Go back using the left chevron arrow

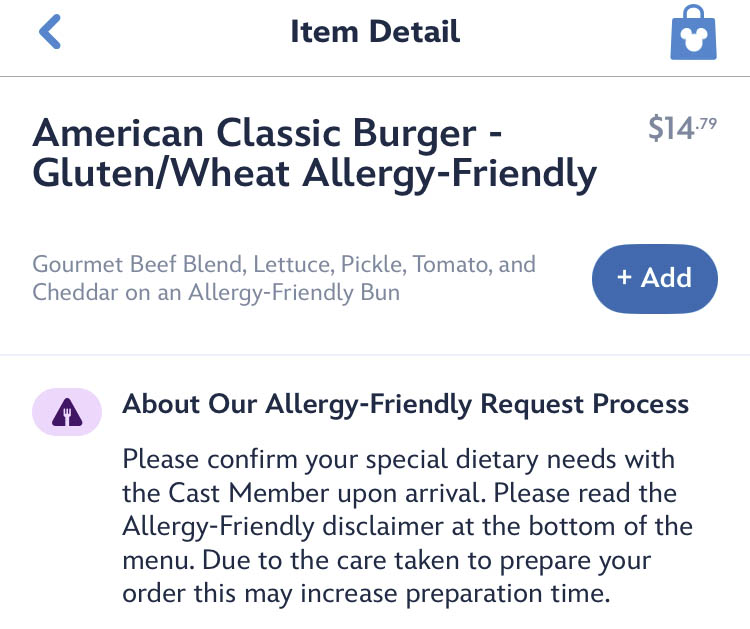50,32
